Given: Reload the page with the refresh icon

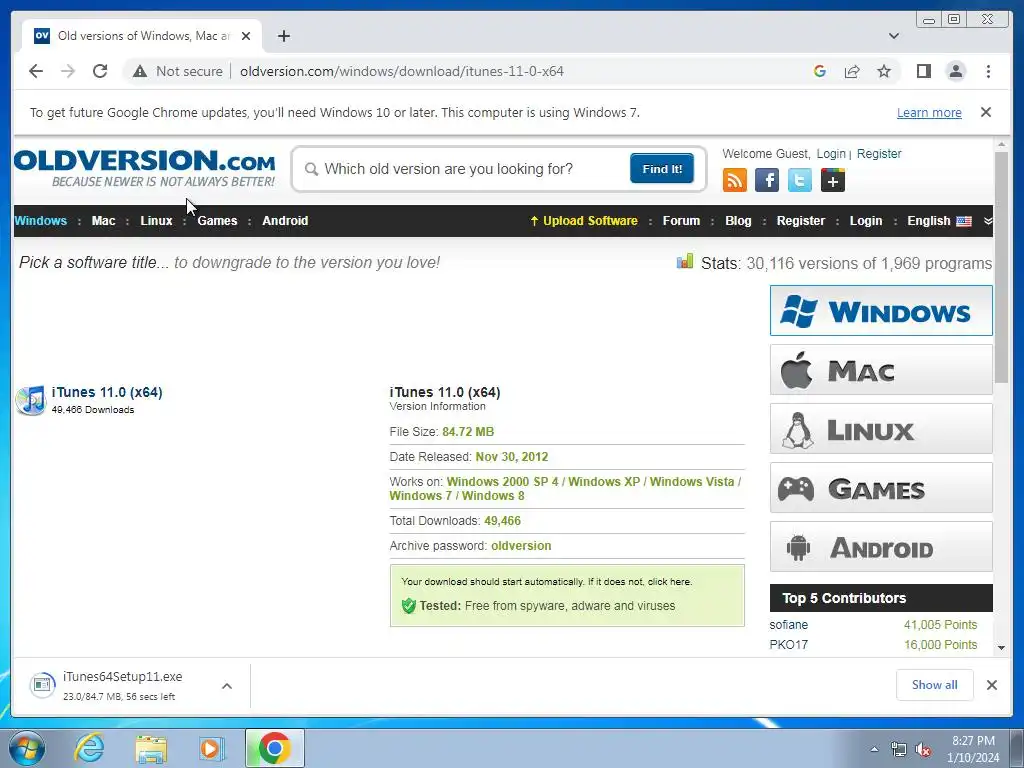Looking at the screenshot, I should click(x=100, y=71).
